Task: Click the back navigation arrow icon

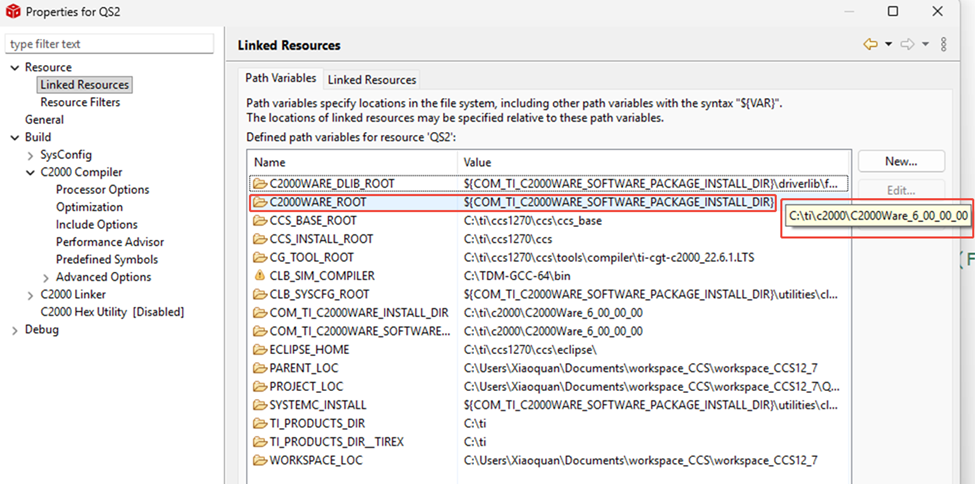Action: click(x=871, y=44)
